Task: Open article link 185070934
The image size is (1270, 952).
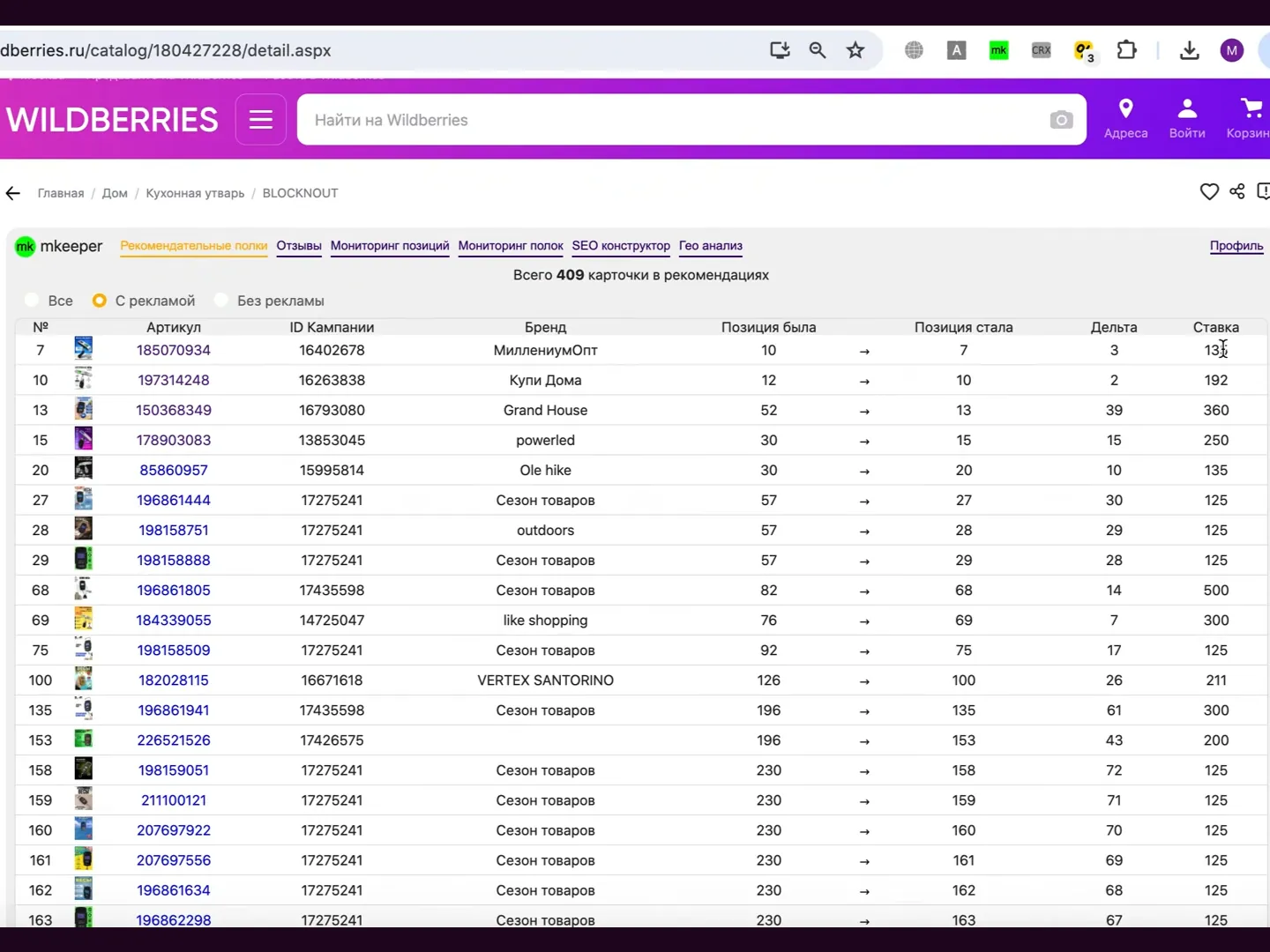Action: [x=174, y=350]
